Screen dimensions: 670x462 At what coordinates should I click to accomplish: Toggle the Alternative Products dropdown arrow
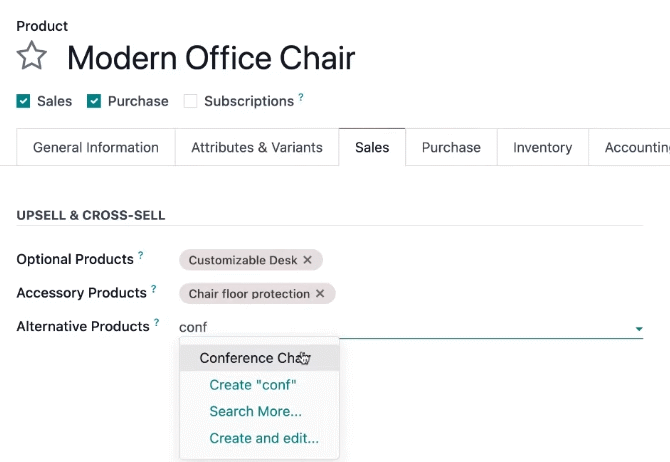(x=639, y=329)
